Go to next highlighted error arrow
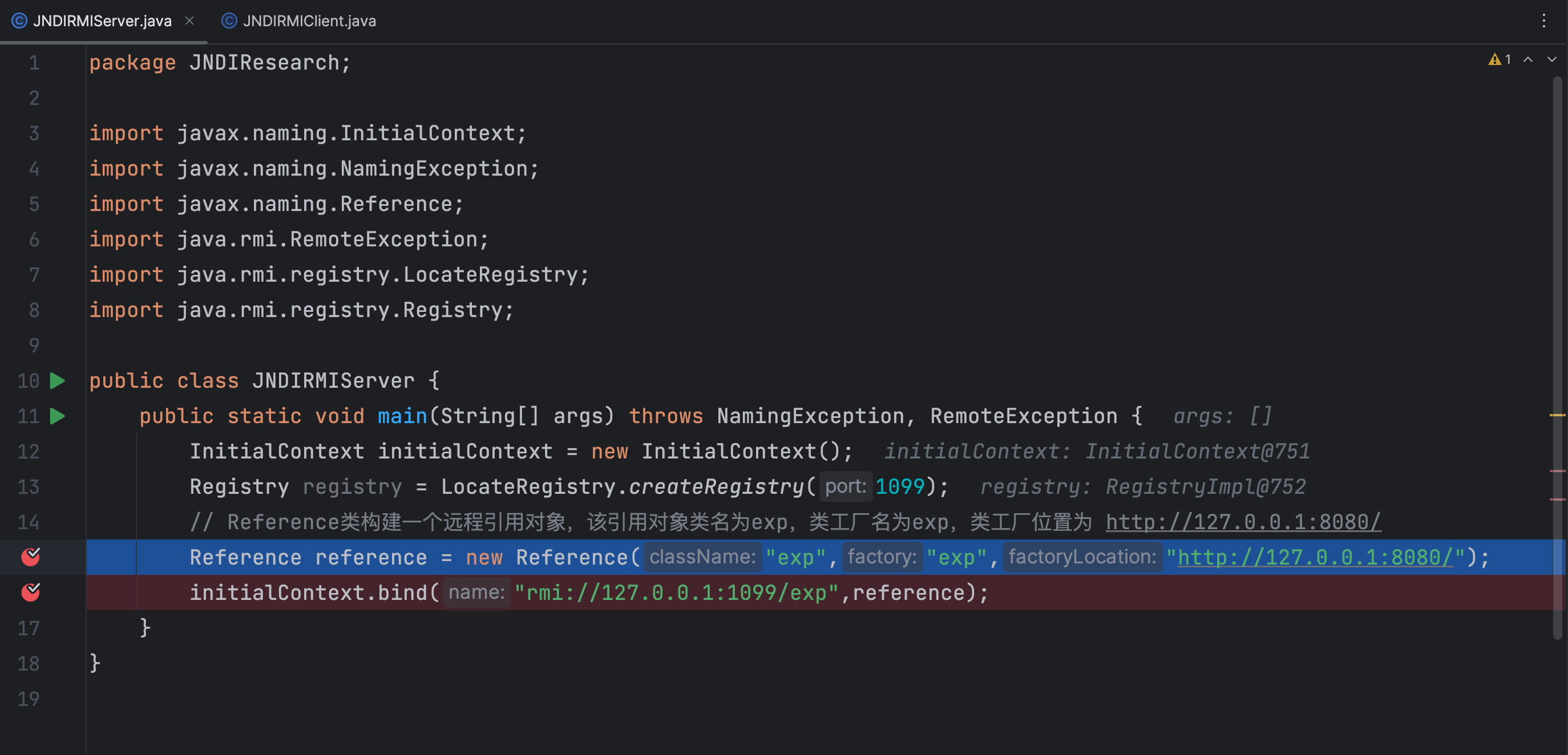Image resolution: width=1568 pixels, height=755 pixels. click(1551, 59)
